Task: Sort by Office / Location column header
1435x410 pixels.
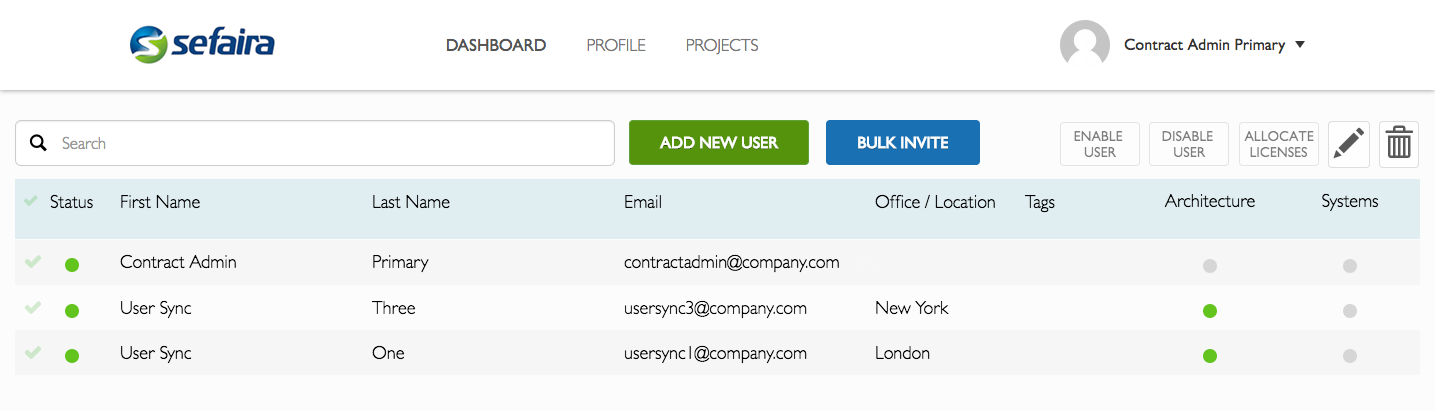Action: 935,202
